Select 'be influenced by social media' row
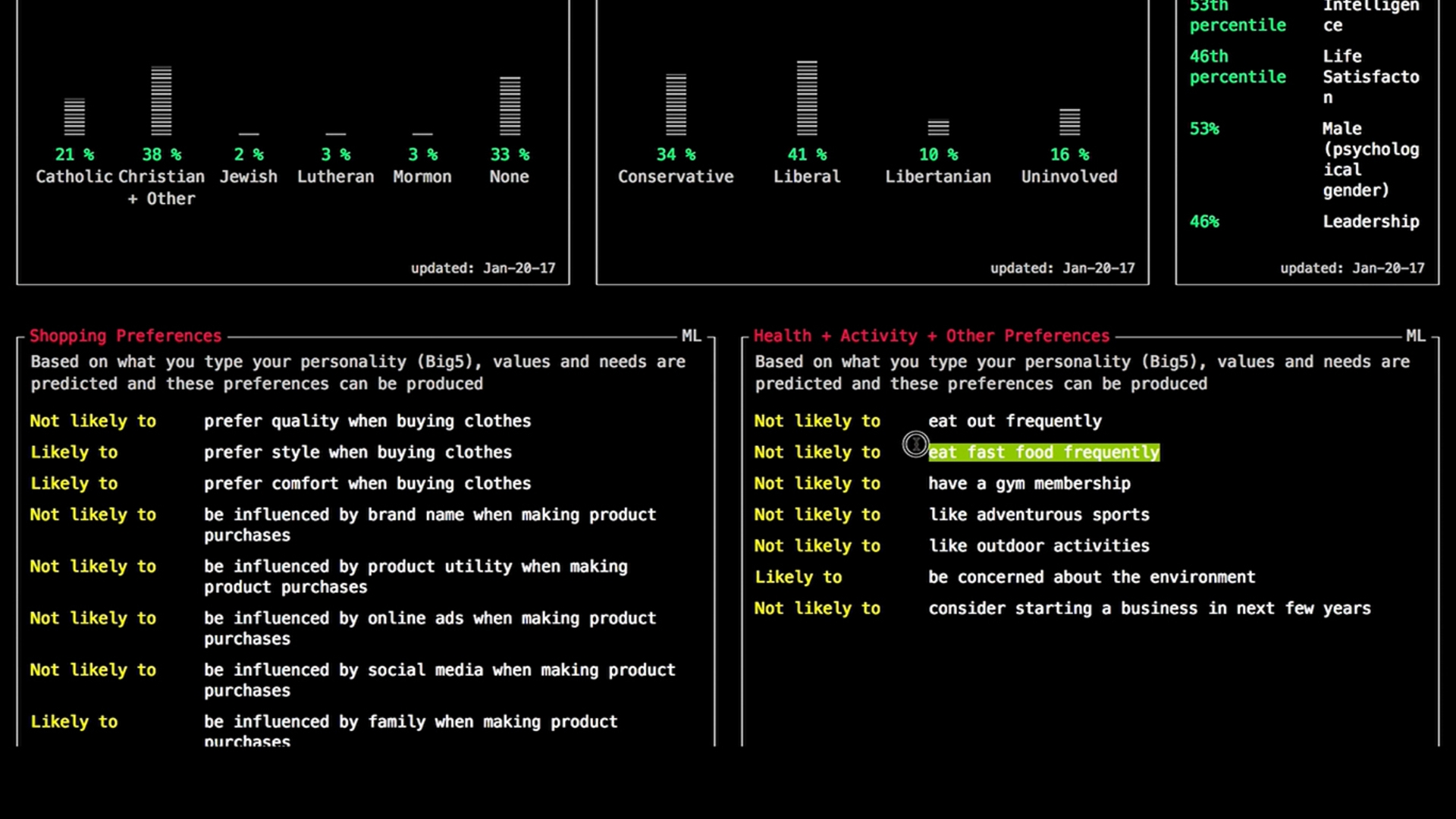 440,680
